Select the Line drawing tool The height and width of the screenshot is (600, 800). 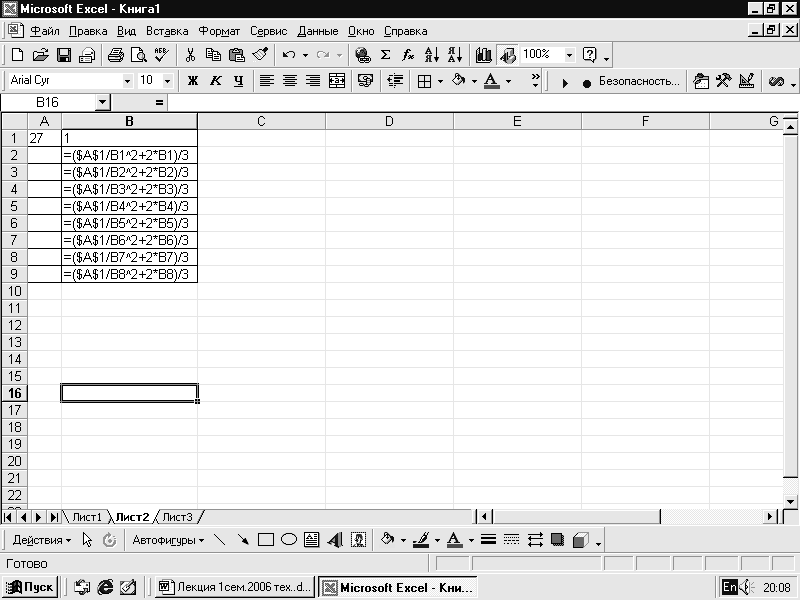[219, 540]
